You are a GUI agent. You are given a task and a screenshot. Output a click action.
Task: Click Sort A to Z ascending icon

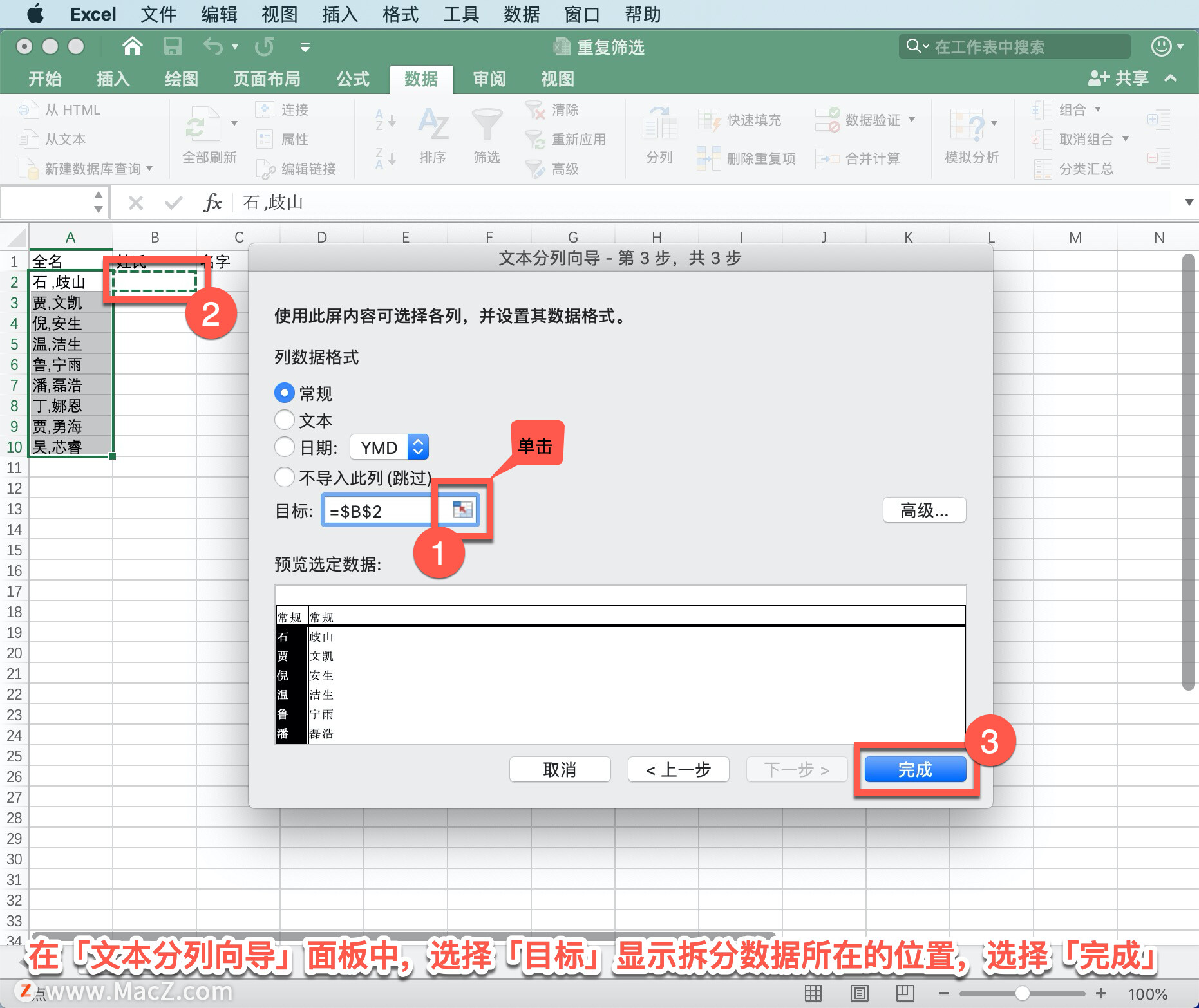(x=385, y=120)
